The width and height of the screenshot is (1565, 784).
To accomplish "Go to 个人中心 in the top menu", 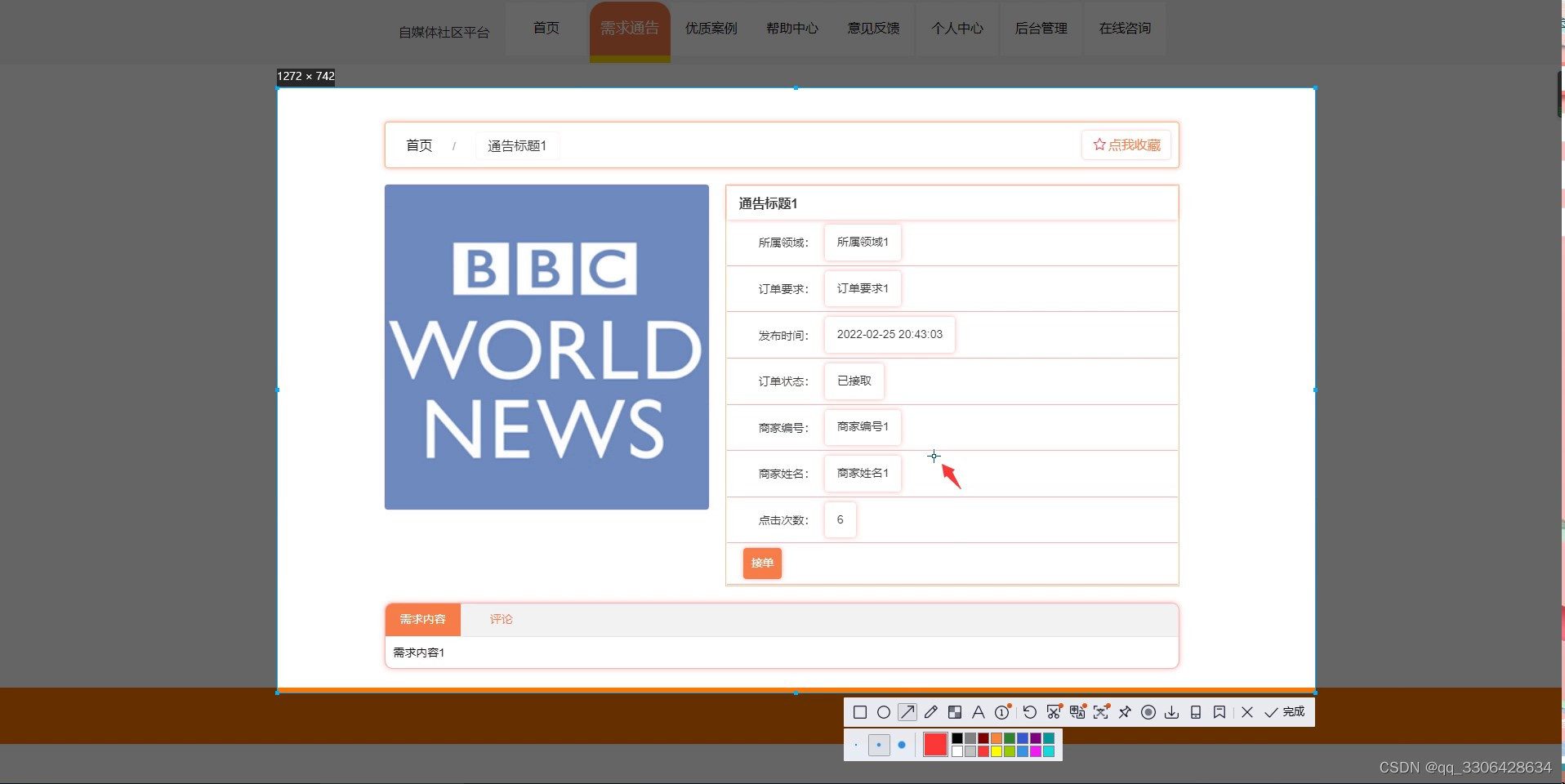I will (x=957, y=29).
